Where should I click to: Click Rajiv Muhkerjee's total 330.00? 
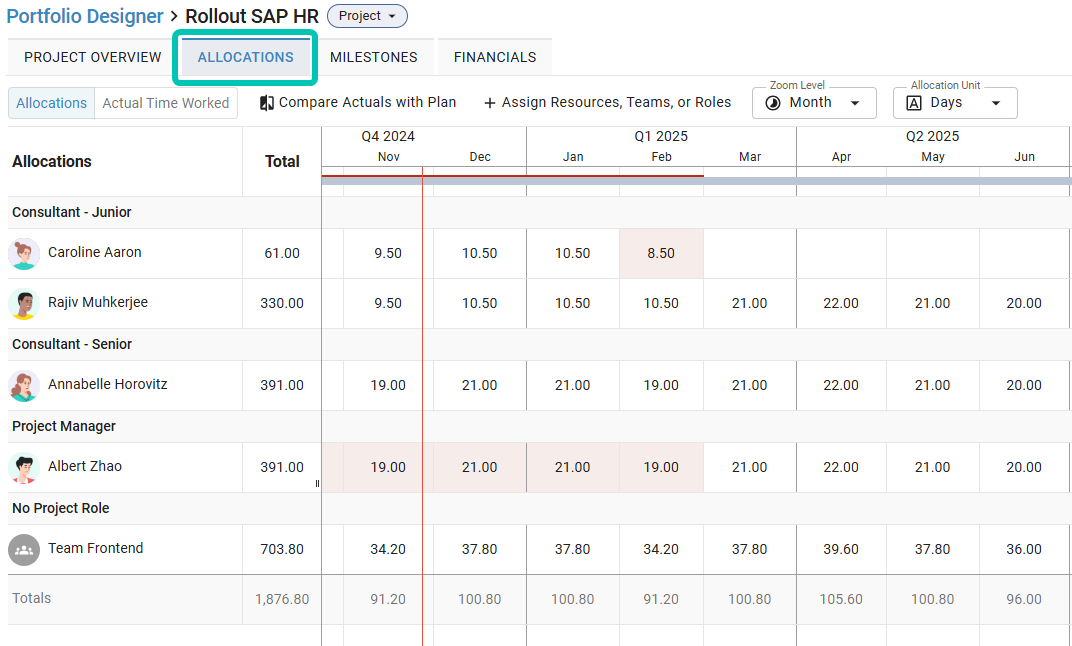click(x=282, y=304)
